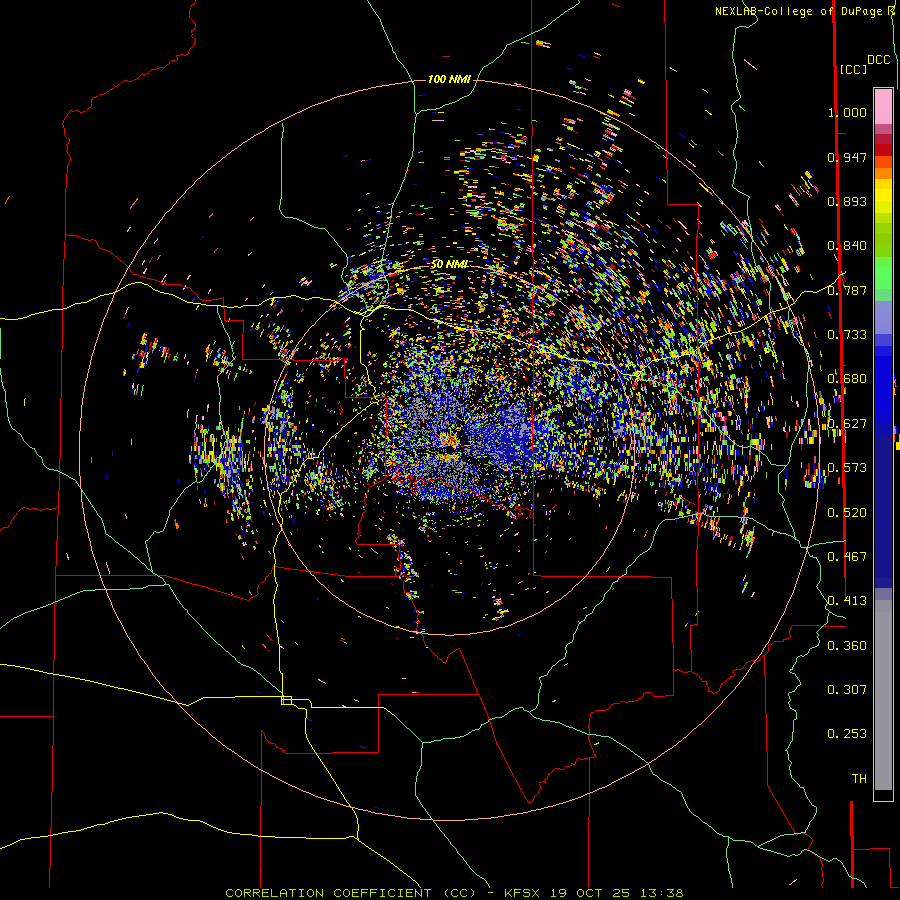Pick the pink segment atop the color bar
Image resolution: width=900 pixels, height=900 pixels.
(x=883, y=106)
